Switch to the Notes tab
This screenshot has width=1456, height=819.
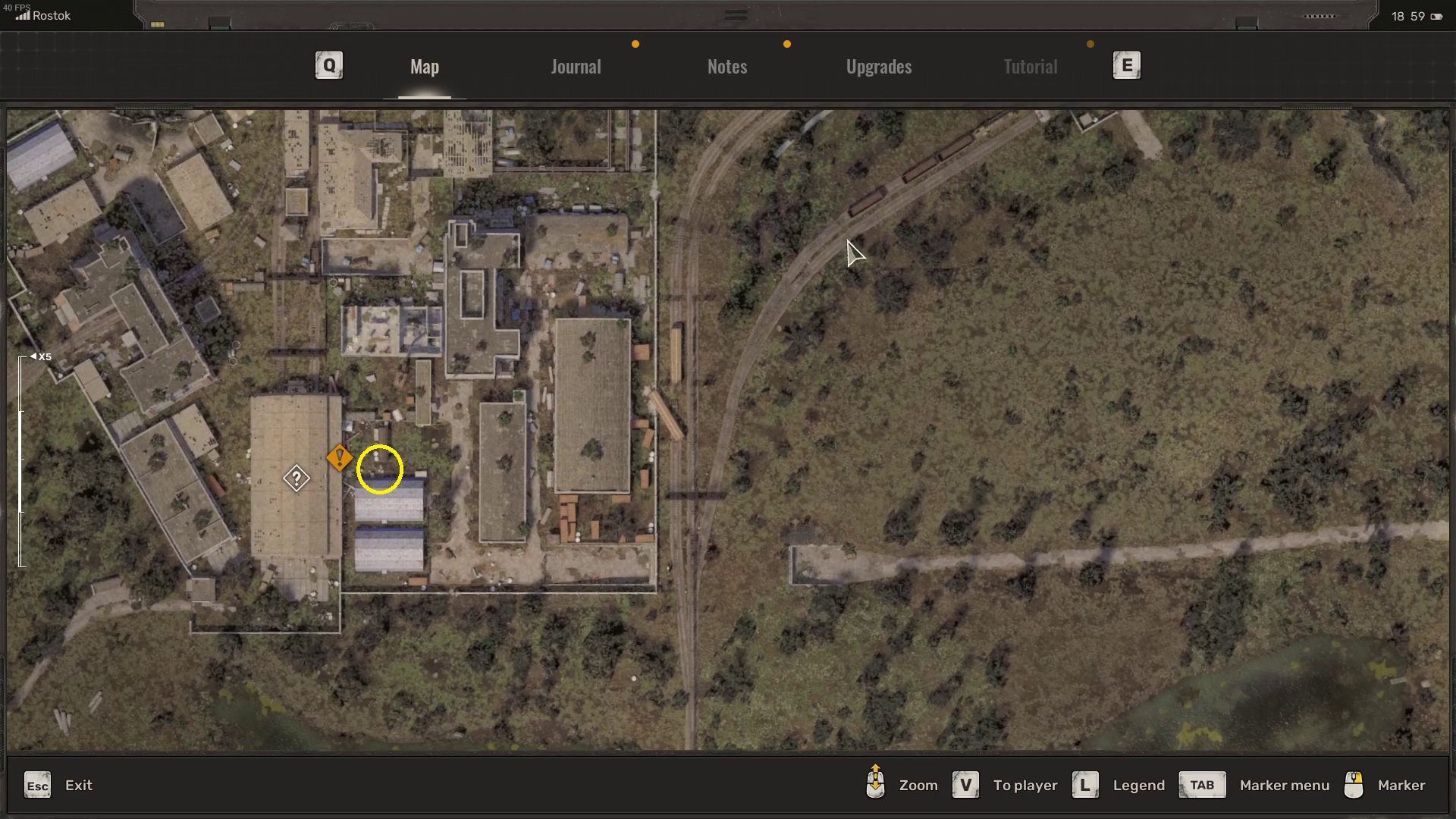(x=727, y=67)
